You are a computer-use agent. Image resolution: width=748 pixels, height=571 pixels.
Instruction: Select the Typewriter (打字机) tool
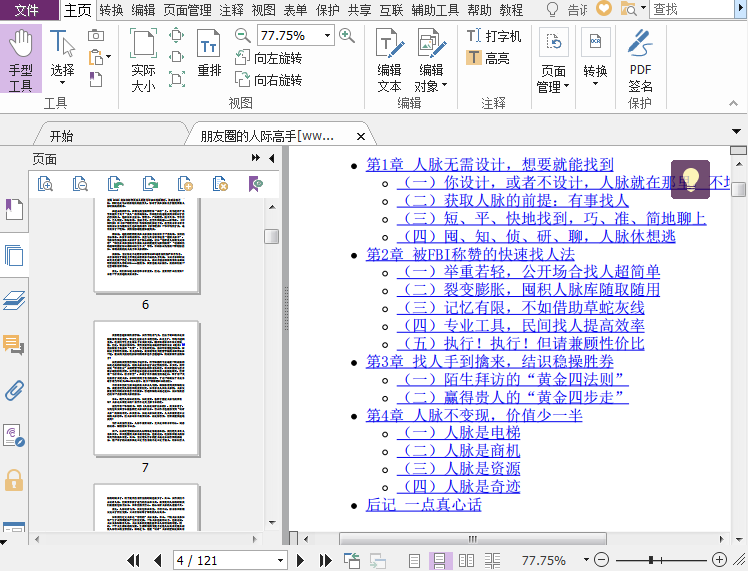tap(494, 36)
